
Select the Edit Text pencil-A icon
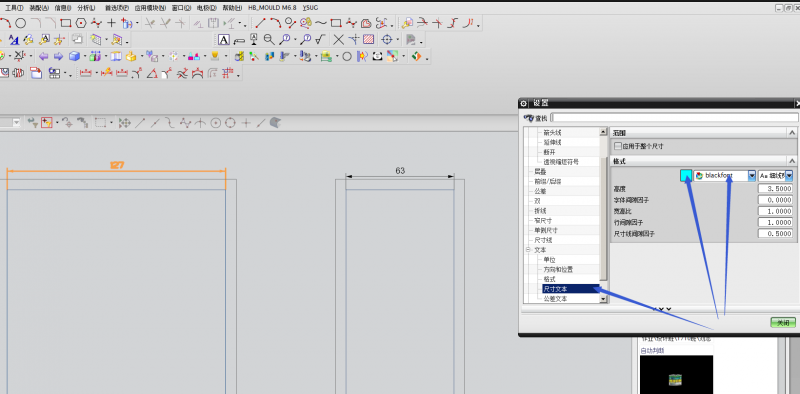[44, 39]
